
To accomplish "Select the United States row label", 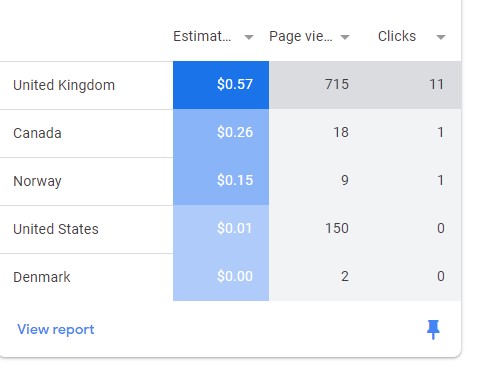I will tap(56, 229).
